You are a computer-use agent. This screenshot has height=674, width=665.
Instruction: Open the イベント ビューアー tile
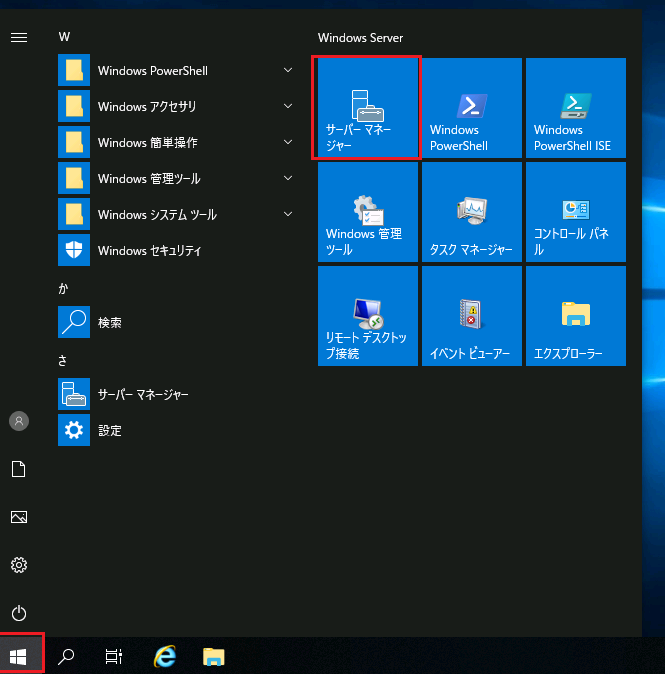pyautogui.click(x=471, y=316)
